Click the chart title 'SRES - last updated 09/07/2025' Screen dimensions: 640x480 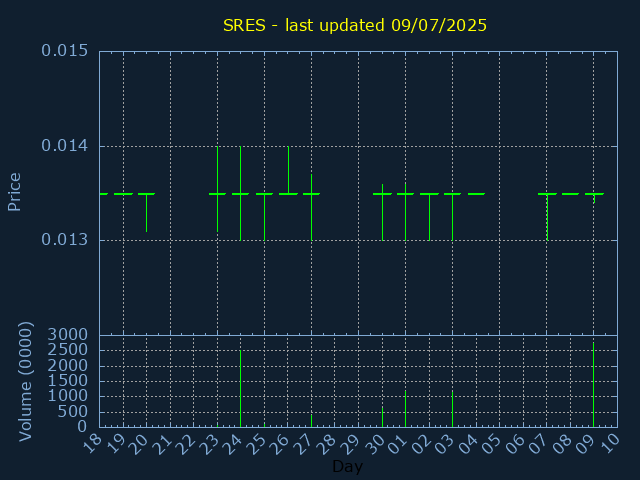(355, 25)
